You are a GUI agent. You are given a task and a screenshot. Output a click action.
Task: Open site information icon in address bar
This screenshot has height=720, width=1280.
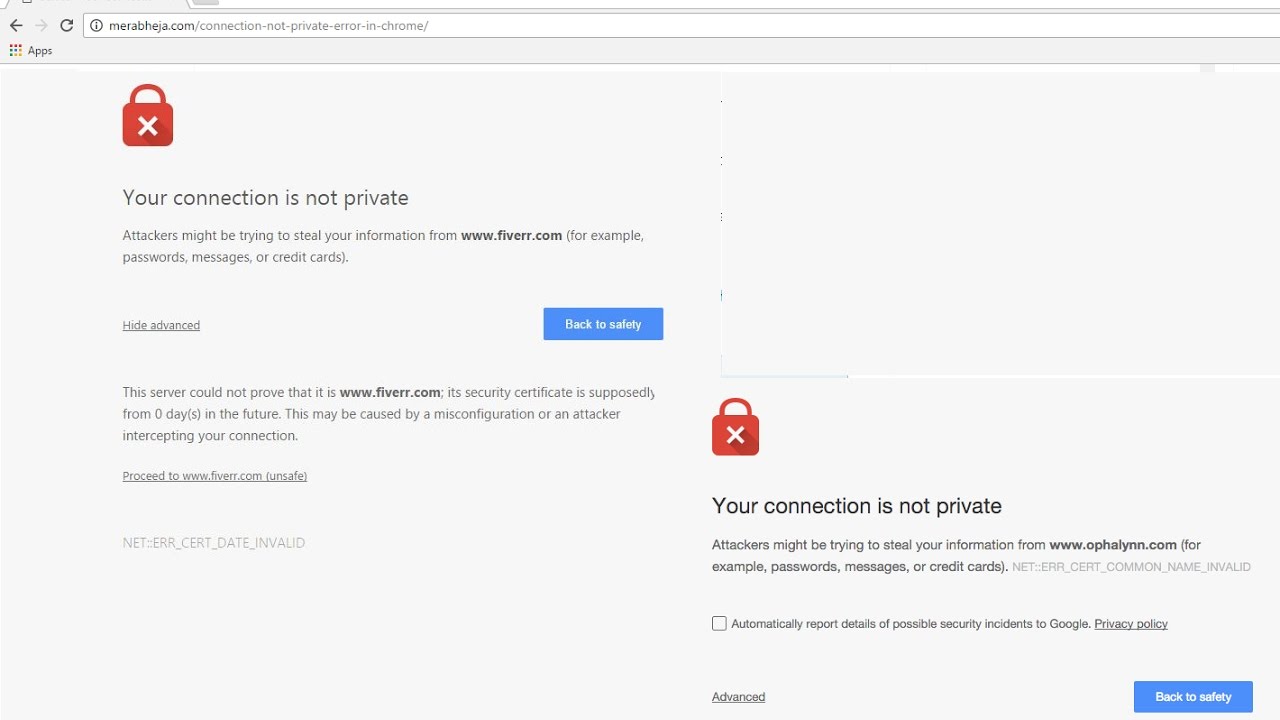97,26
